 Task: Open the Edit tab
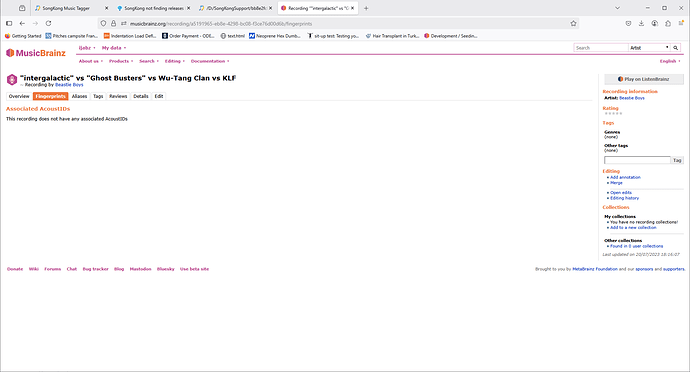coord(159,96)
